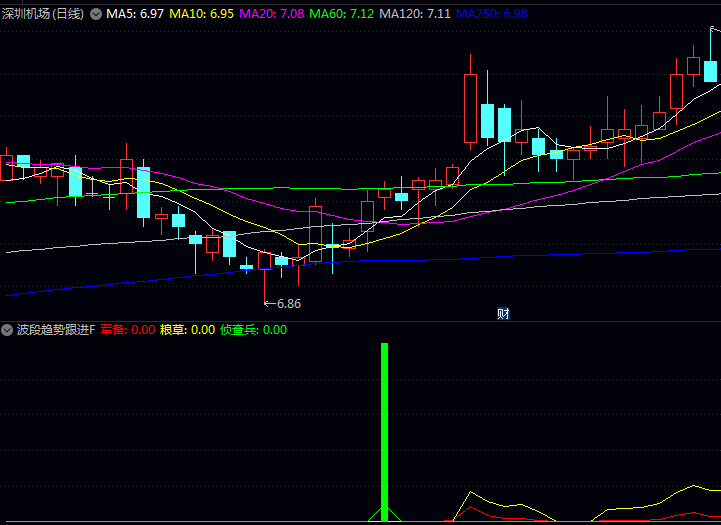Click the 深圳机场(日线) chart title
This screenshot has width=721, height=525.
[x=44, y=15]
